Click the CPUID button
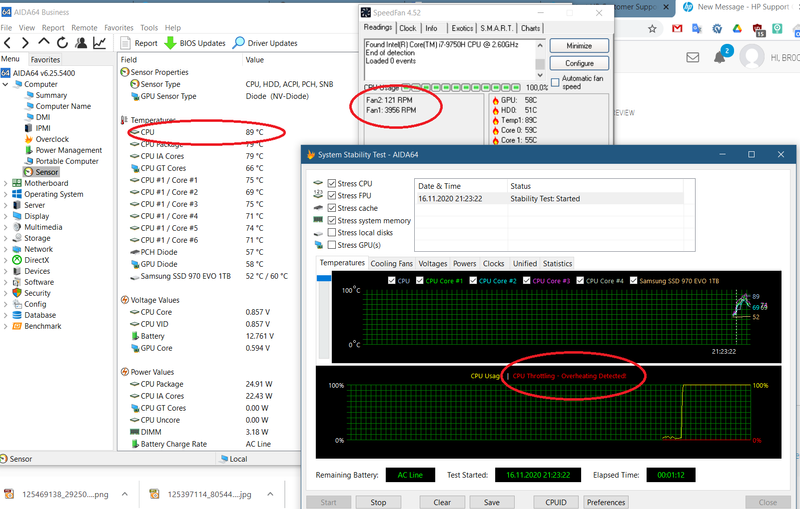 tap(556, 502)
